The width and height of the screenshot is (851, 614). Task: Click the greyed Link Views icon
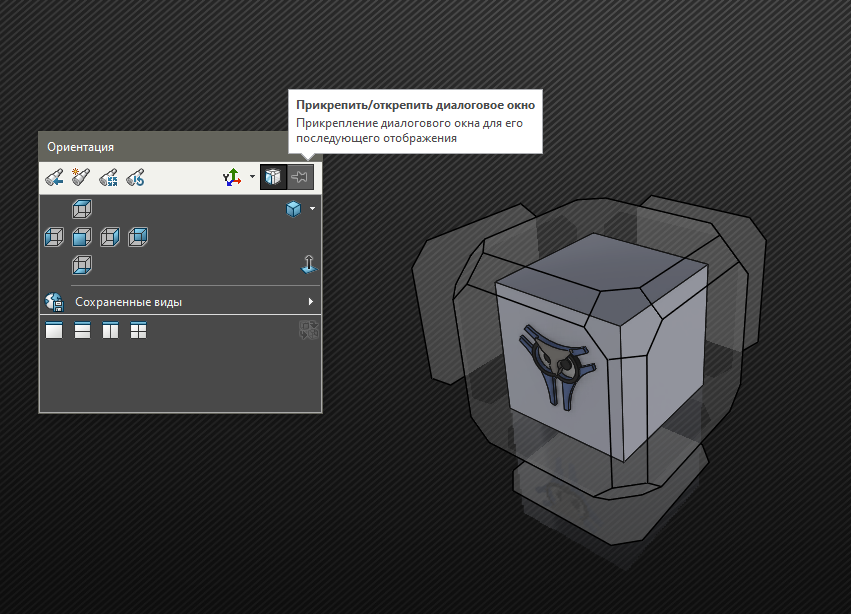click(309, 330)
